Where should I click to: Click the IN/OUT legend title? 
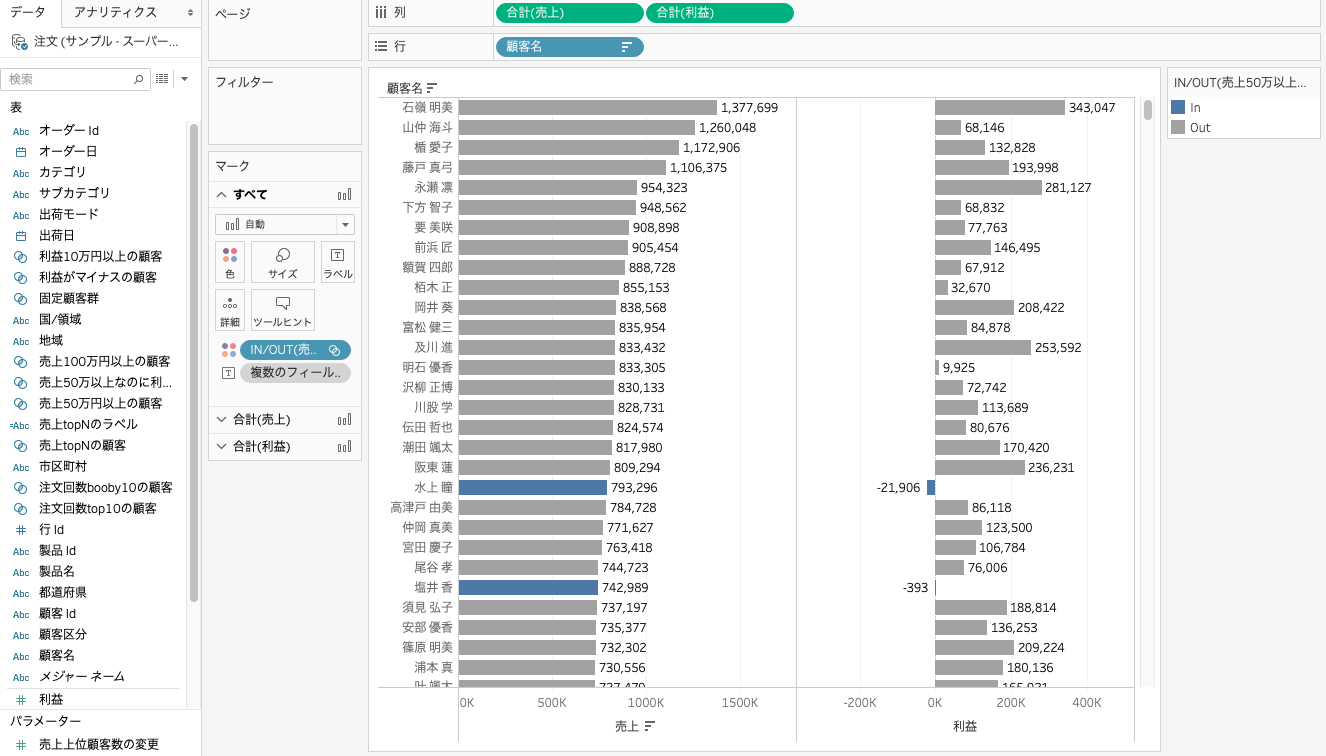point(1240,83)
